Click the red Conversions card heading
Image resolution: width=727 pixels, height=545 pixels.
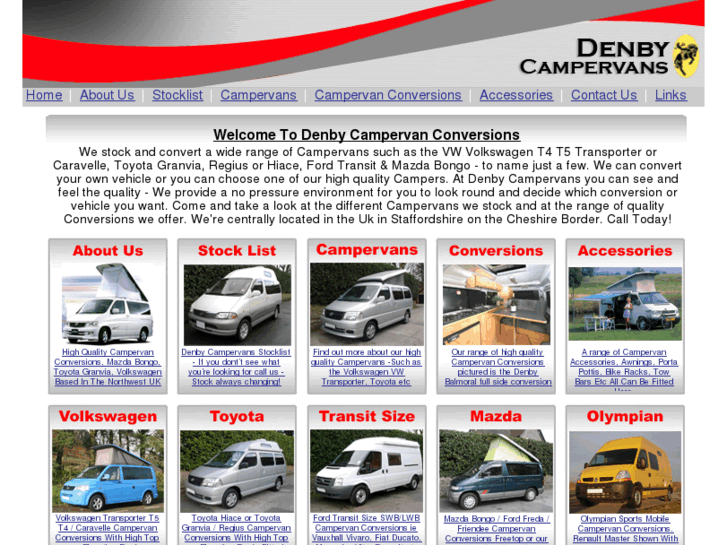pyautogui.click(x=496, y=251)
